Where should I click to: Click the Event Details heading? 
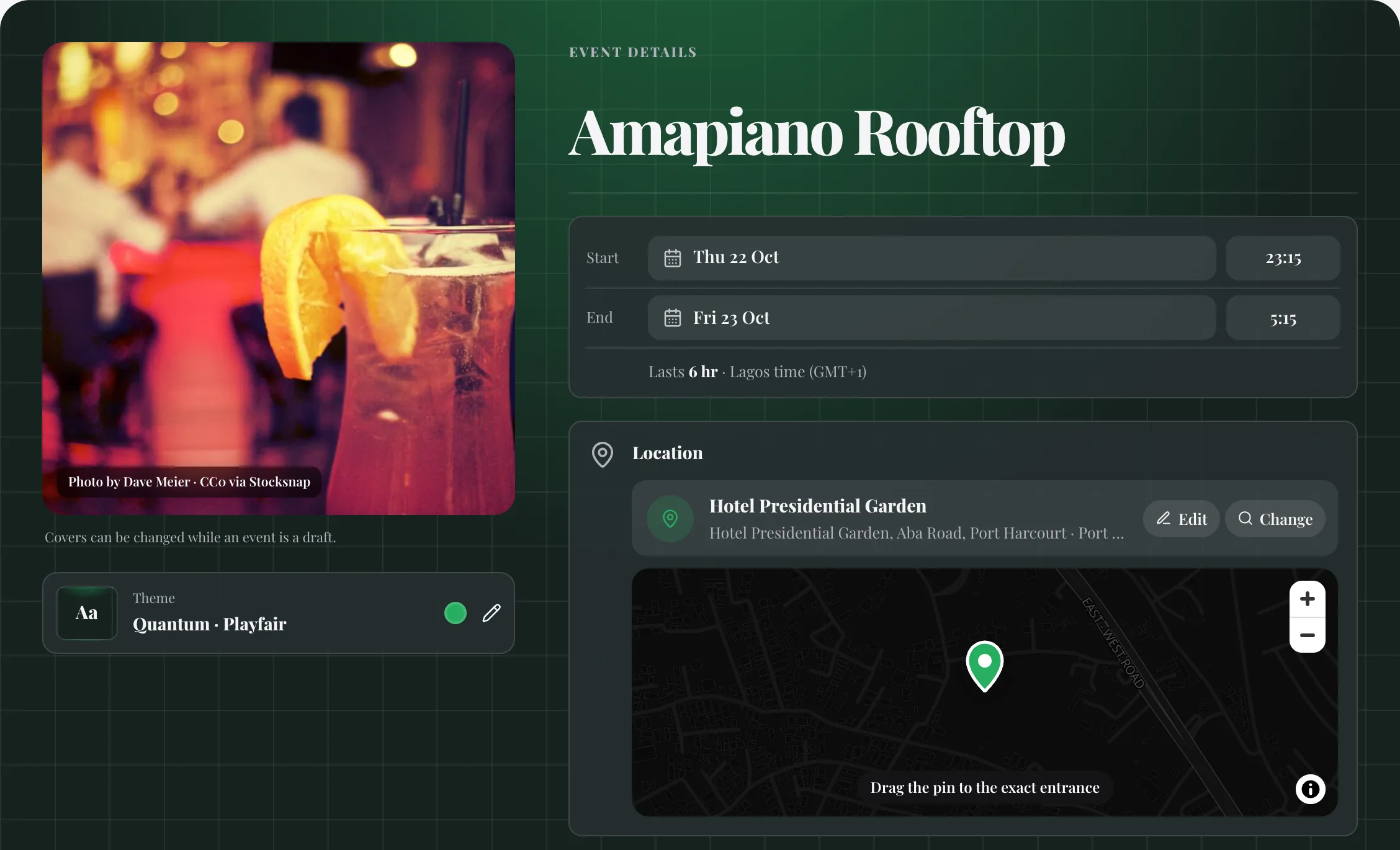(x=633, y=52)
